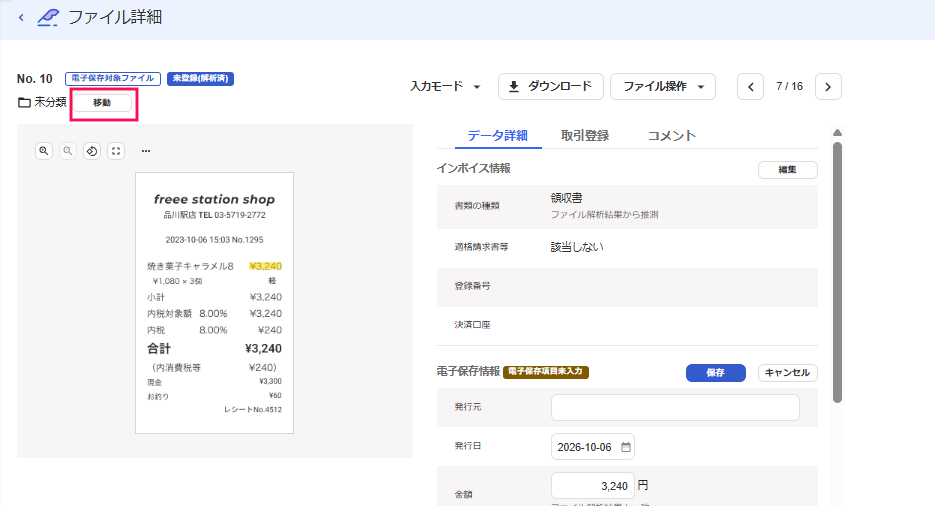The height and width of the screenshot is (506, 935).
Task: Click the receipt image thumbnail
Action: pos(215,303)
